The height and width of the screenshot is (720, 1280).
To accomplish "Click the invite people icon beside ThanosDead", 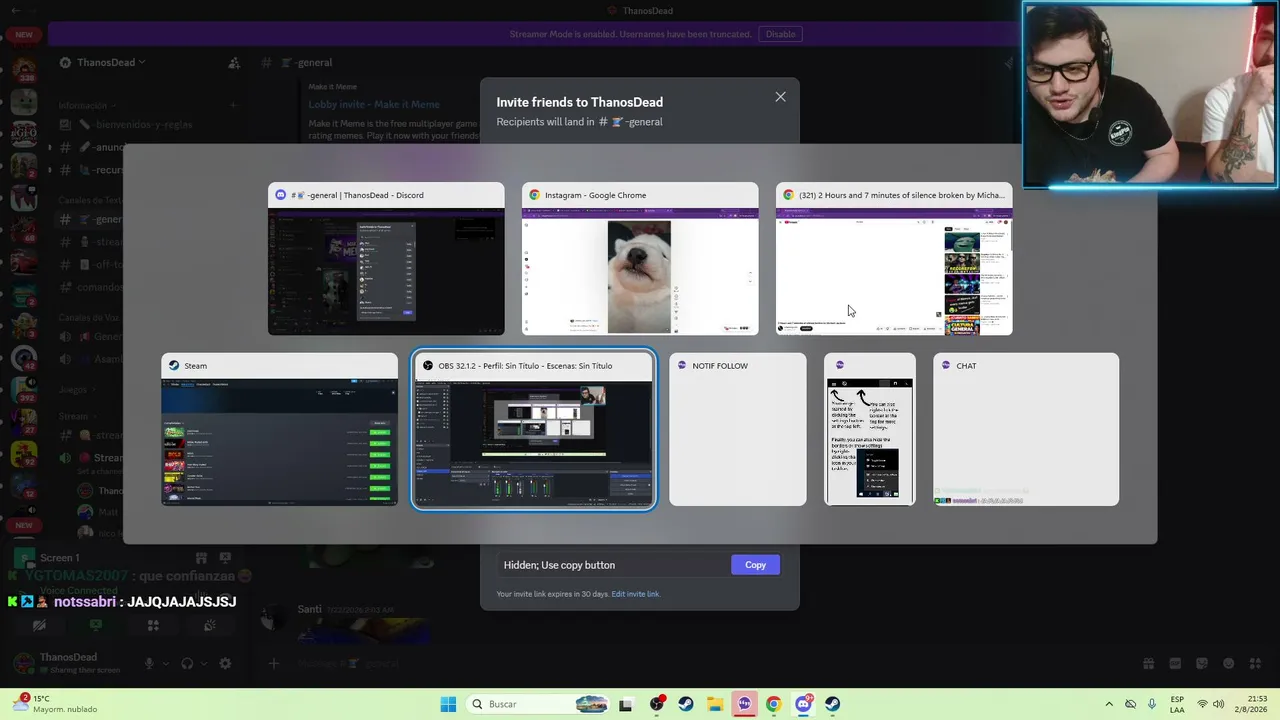I will pyautogui.click(x=234, y=63).
